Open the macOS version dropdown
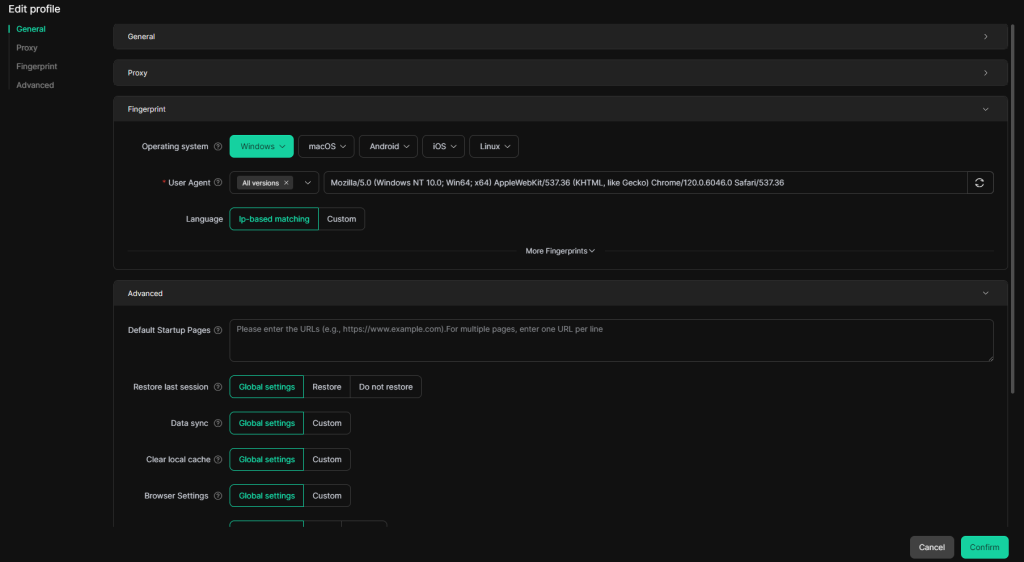This screenshot has width=1024, height=562. click(x=329, y=147)
